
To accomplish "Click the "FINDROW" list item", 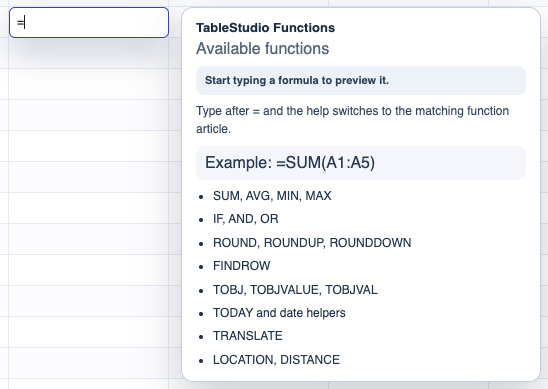I will click(x=241, y=266).
